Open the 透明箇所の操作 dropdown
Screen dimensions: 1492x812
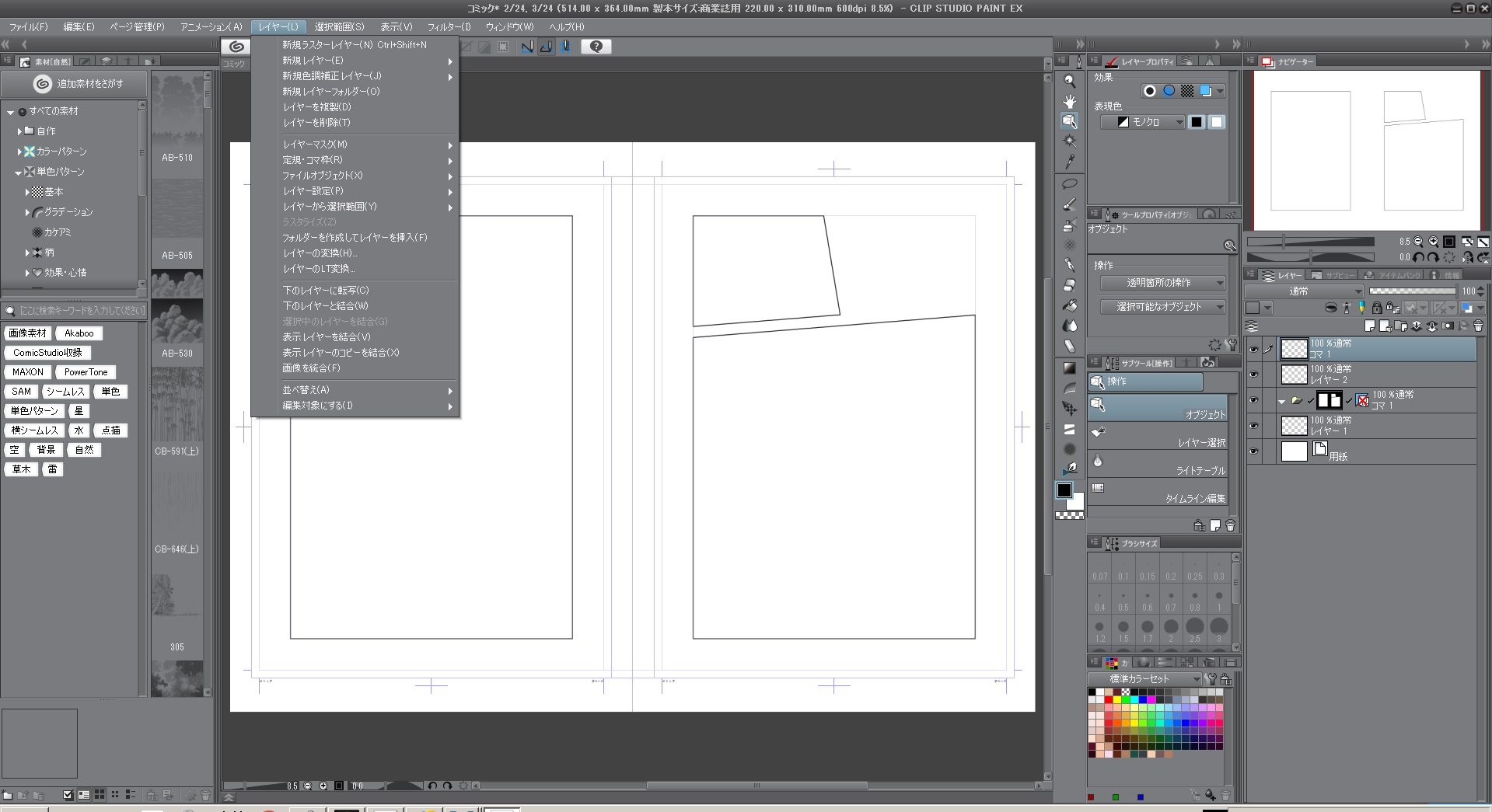(1162, 283)
